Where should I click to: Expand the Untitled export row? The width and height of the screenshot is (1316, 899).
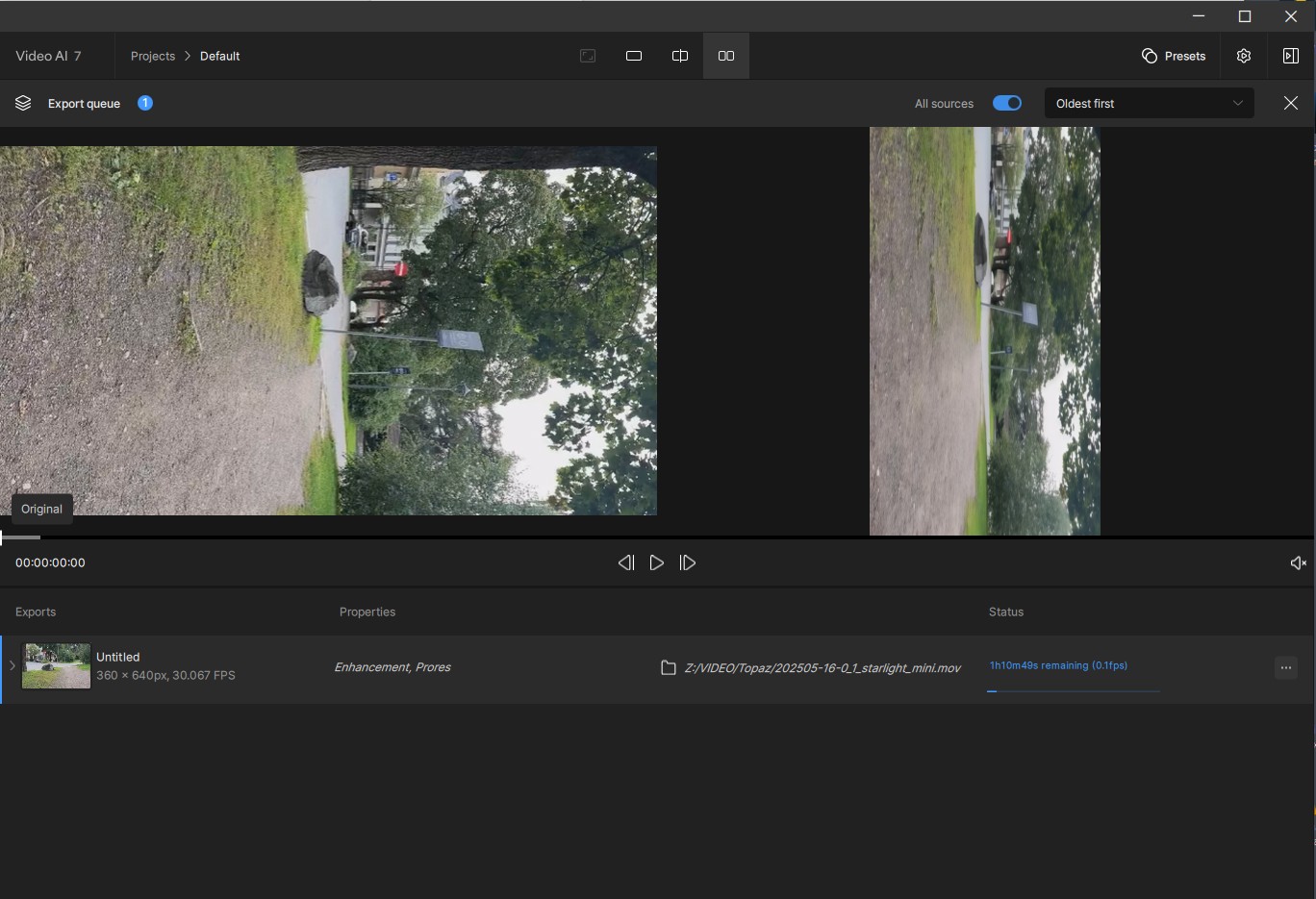click(13, 666)
